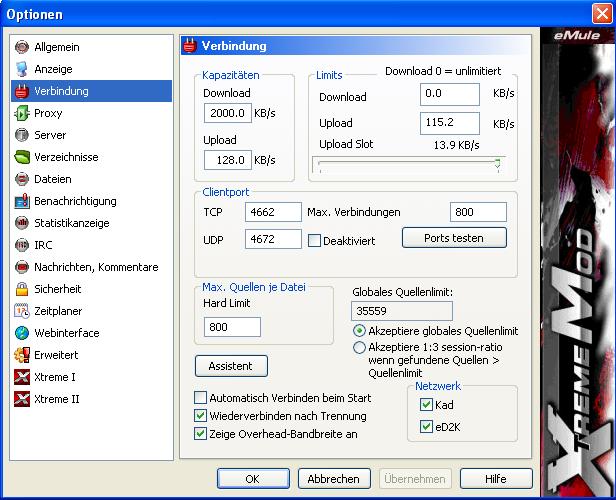Screen dimensions: 616x500
Task: Go to the Server settings page
Action: (92, 135)
